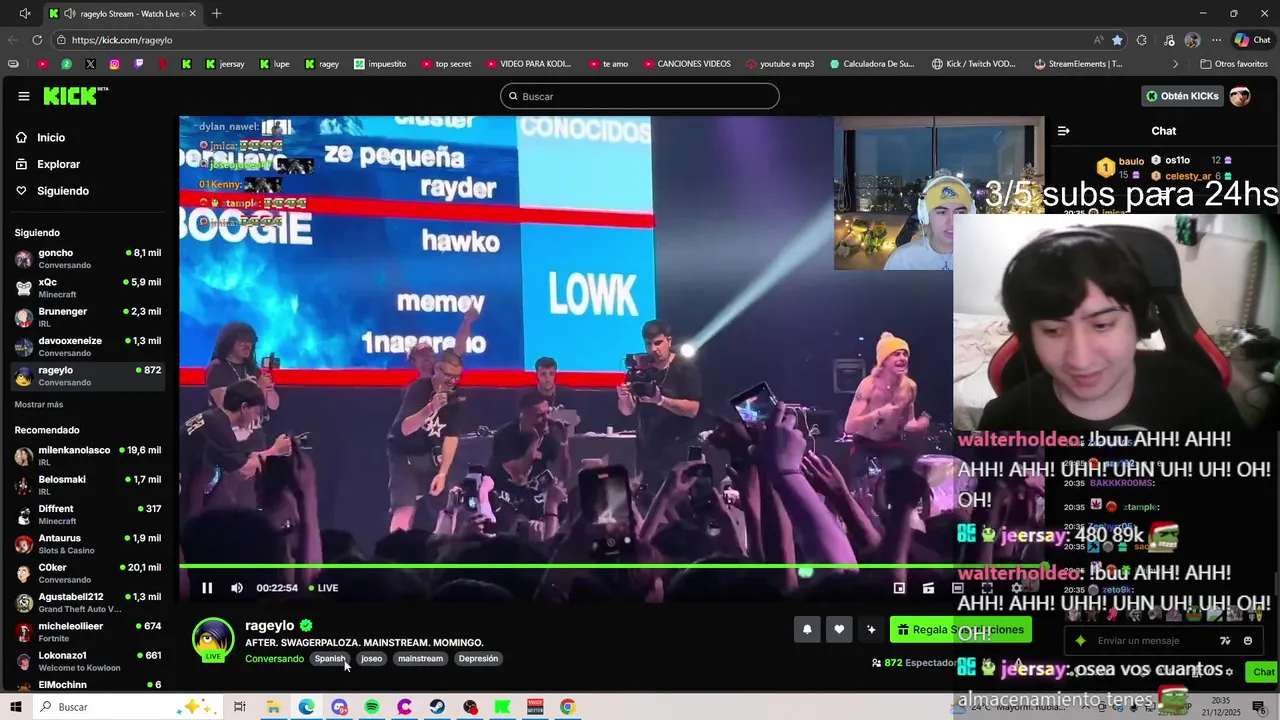The height and width of the screenshot is (720, 1280).
Task: Click the mainstream tag
Action: 420,659
